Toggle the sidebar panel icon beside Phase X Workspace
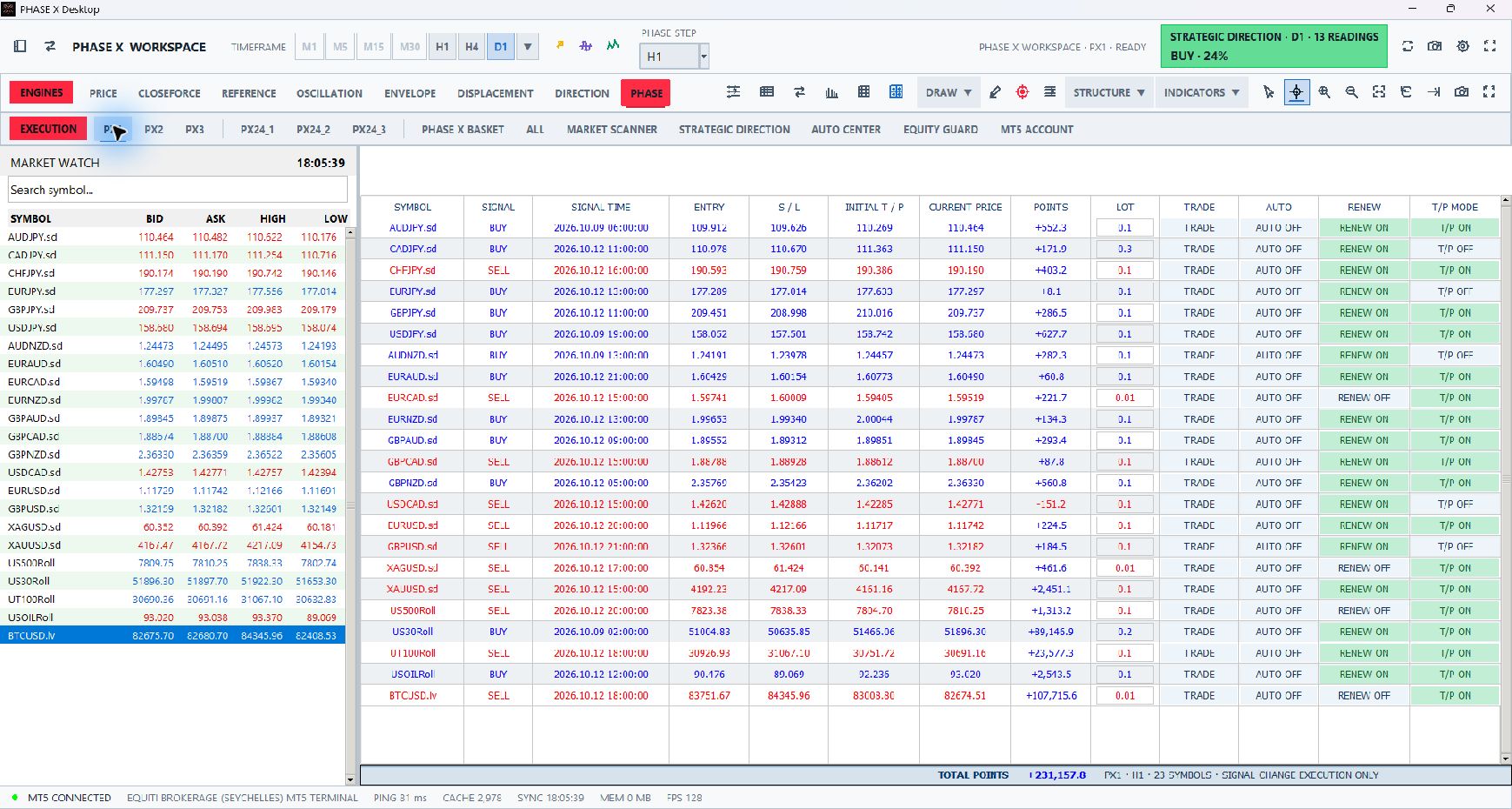The height and width of the screenshot is (809, 1512). coord(20,46)
